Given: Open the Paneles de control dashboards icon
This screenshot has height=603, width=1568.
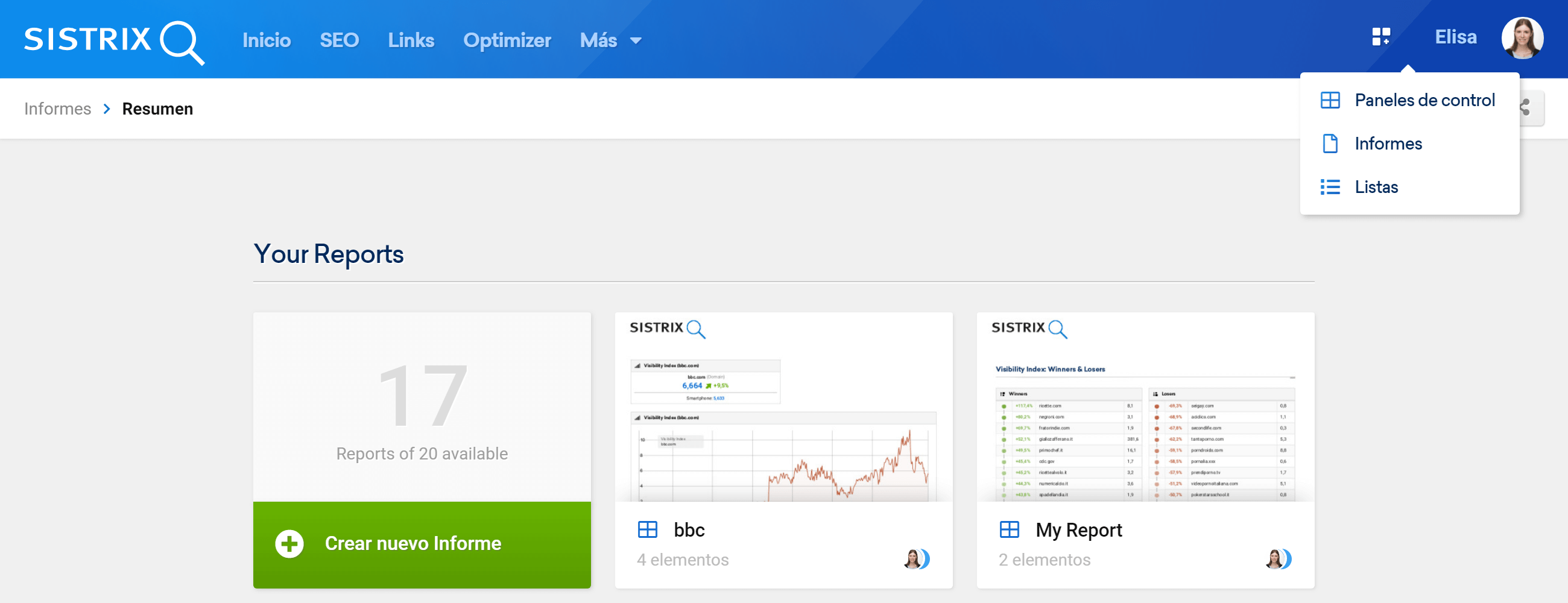Looking at the screenshot, I should (1330, 99).
